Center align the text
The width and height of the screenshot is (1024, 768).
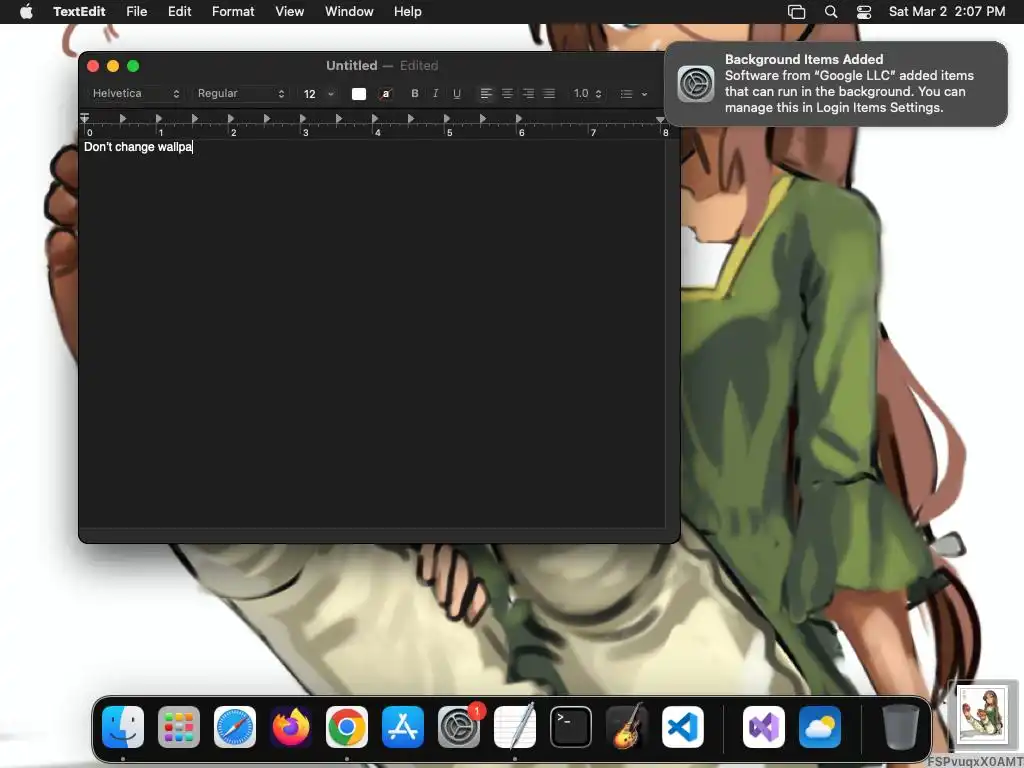tap(507, 93)
